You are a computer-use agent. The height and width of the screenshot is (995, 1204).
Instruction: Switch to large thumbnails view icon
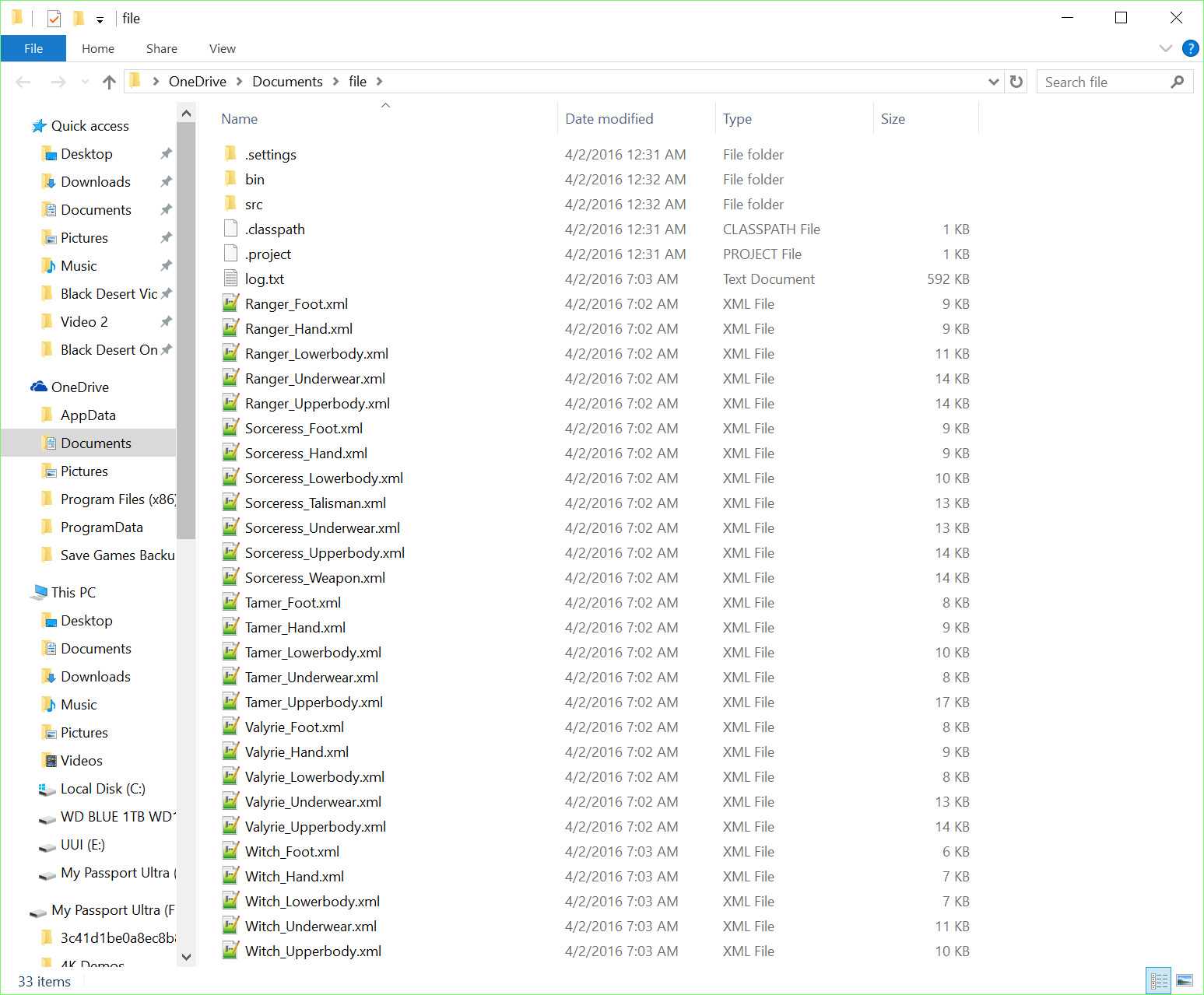coord(1185,980)
